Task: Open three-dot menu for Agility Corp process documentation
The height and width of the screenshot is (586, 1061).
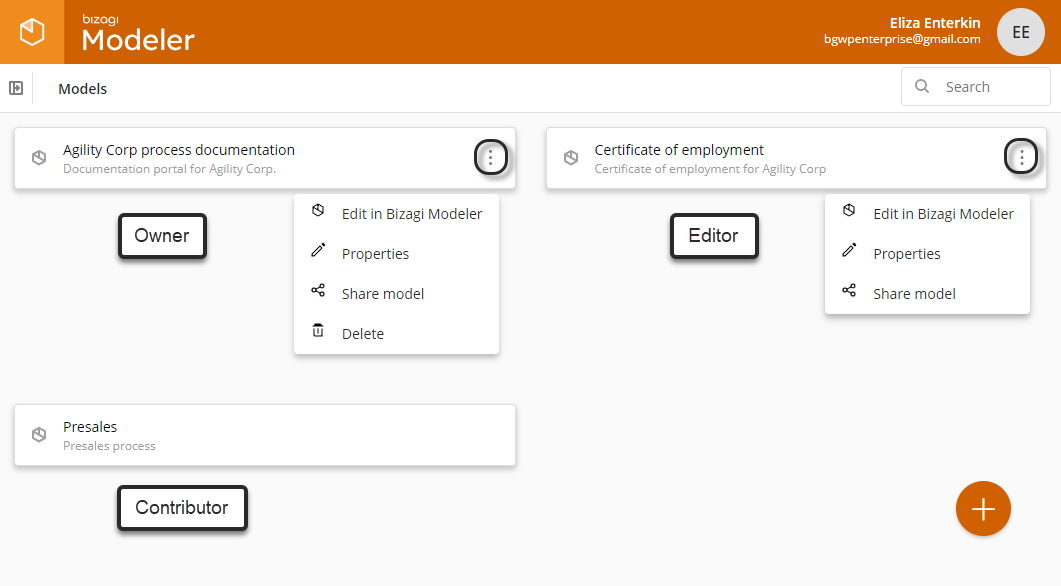Action: [x=491, y=157]
